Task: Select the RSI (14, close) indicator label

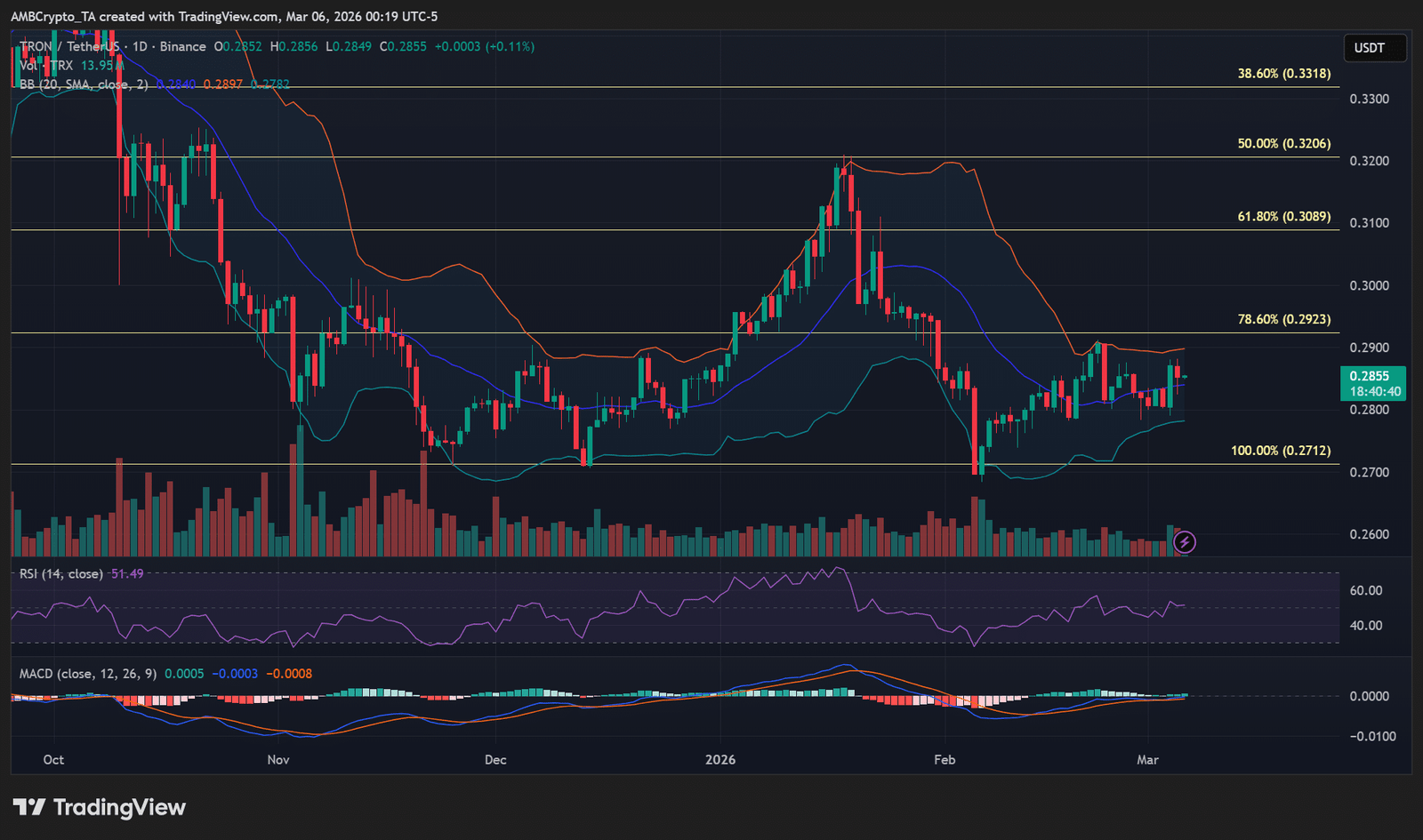Action: (x=60, y=574)
